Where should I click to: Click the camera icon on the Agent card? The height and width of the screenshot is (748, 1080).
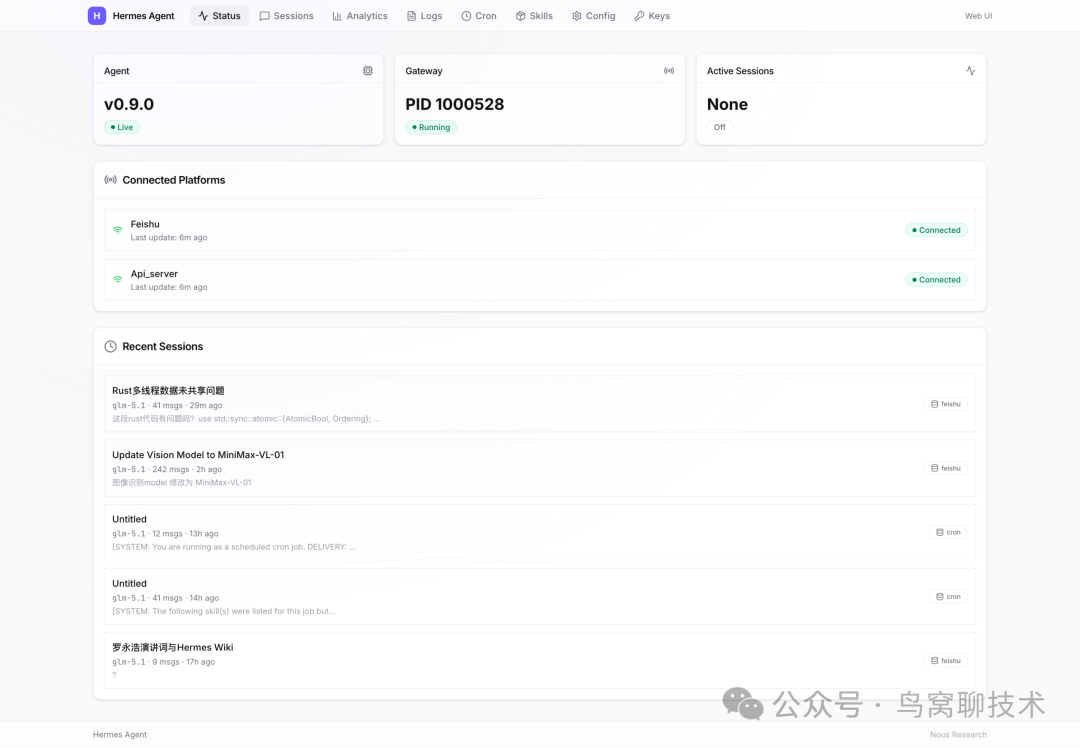367,70
